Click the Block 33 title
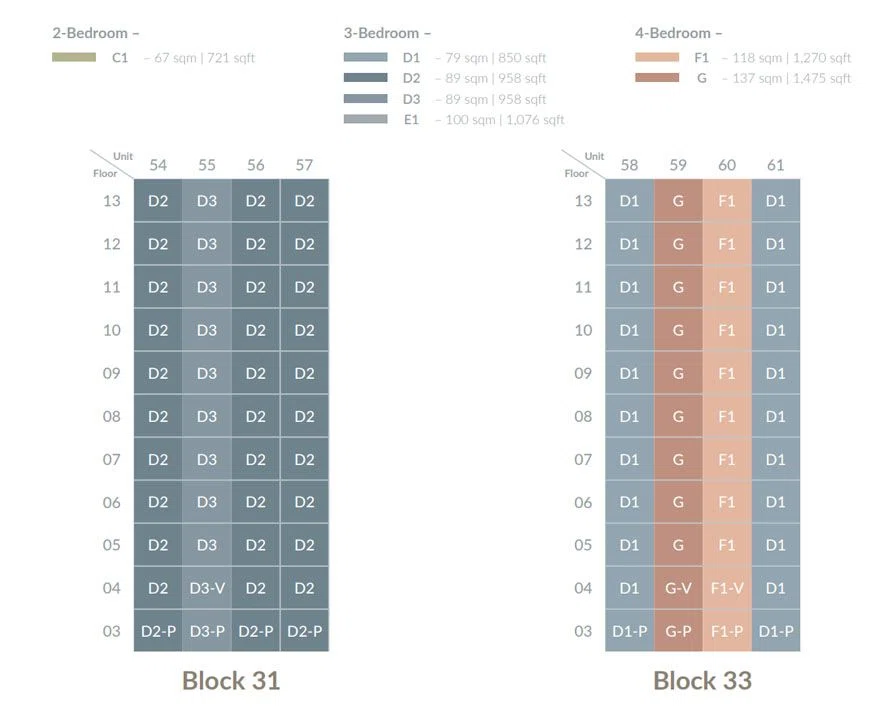The height and width of the screenshot is (723, 880). click(702, 680)
